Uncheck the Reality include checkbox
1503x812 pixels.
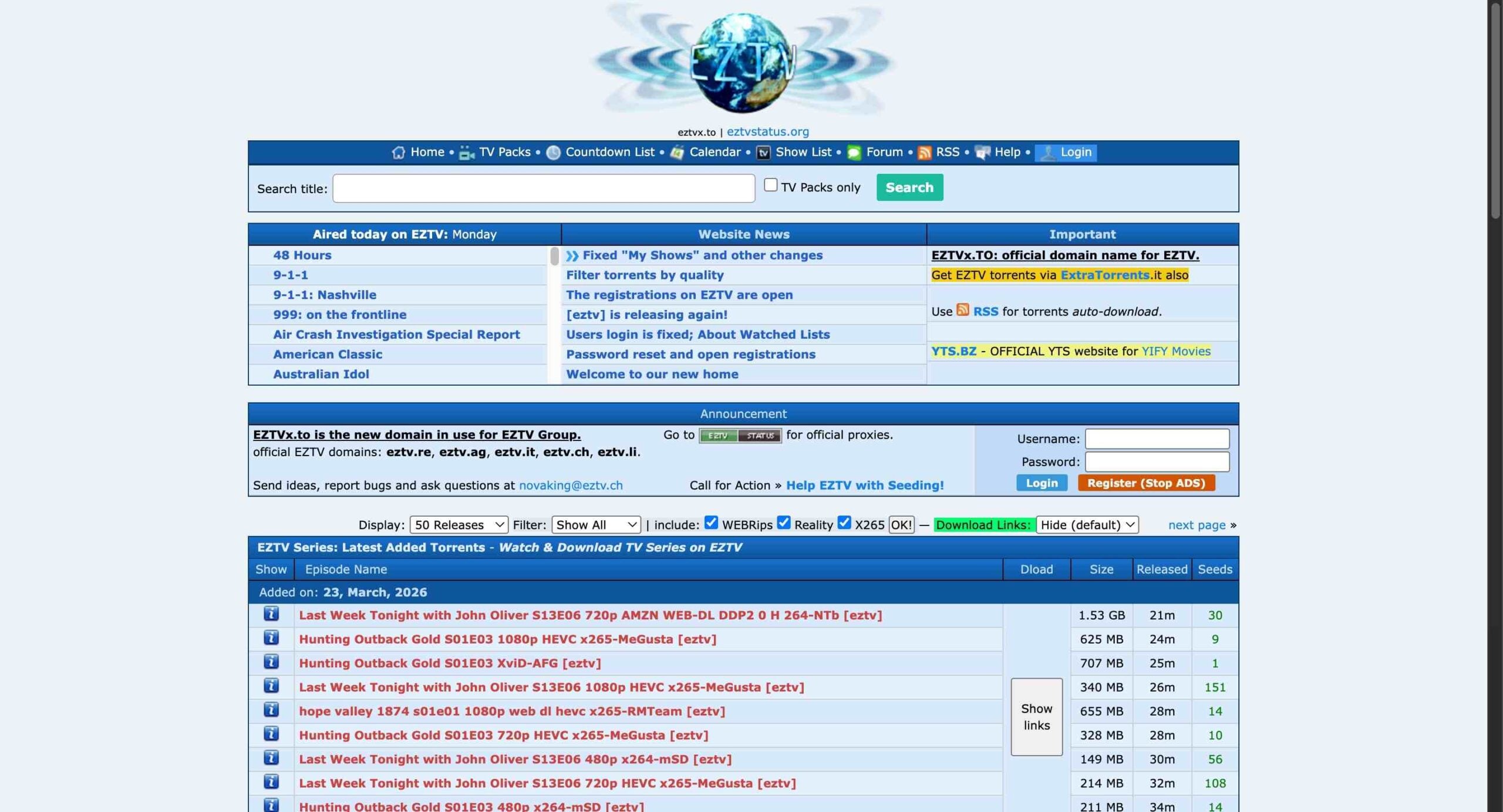click(783, 523)
